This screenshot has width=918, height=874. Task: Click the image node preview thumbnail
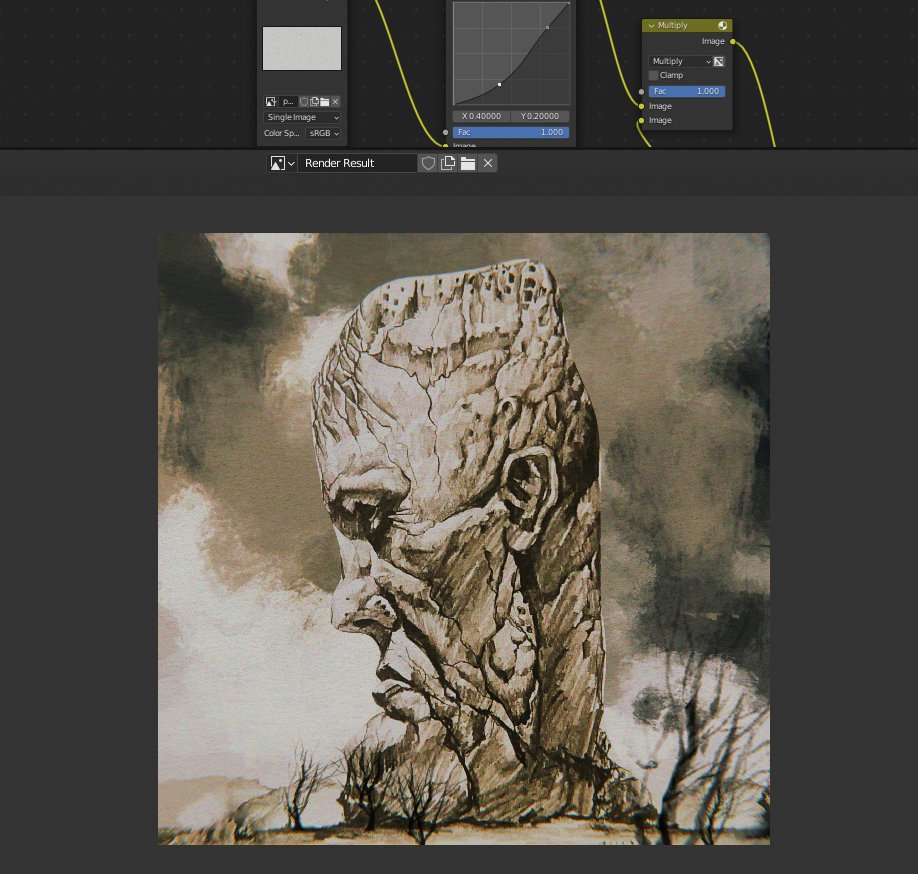302,49
